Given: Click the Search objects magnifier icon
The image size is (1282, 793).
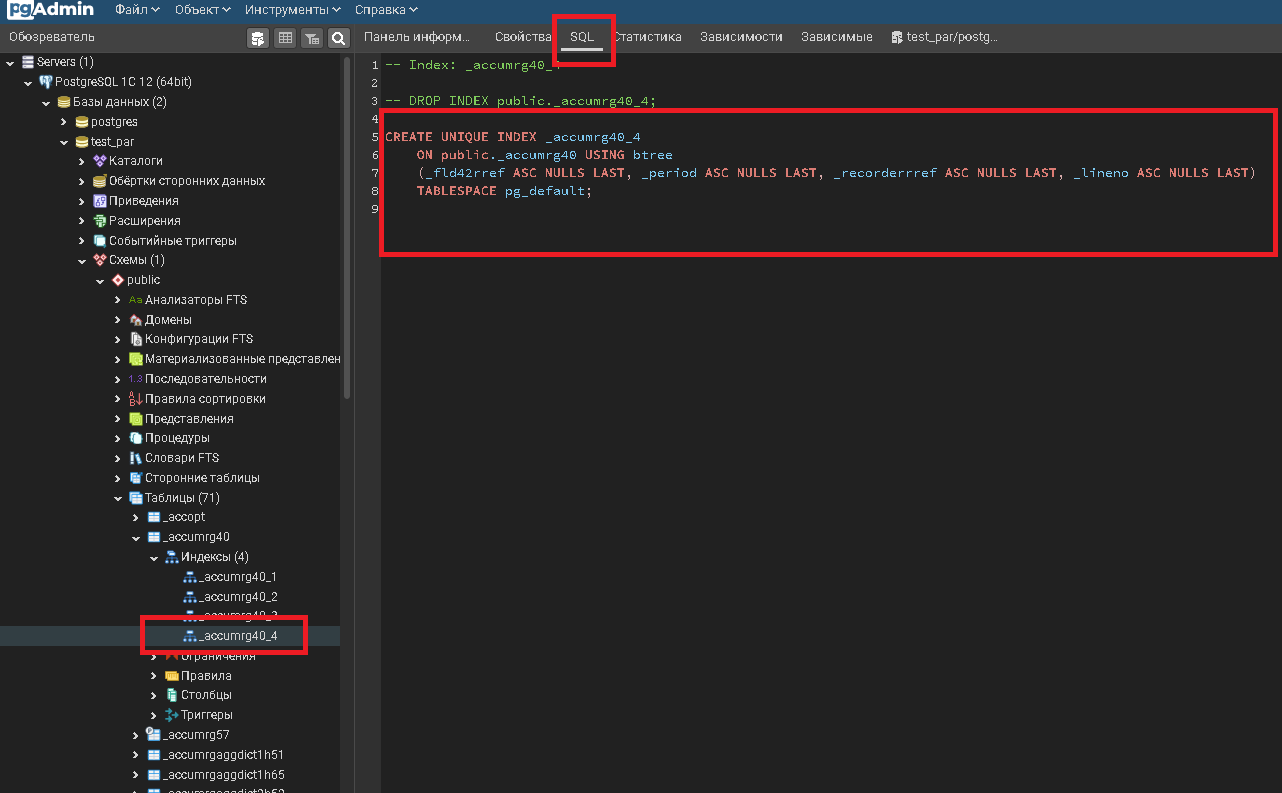Looking at the screenshot, I should coord(340,37).
